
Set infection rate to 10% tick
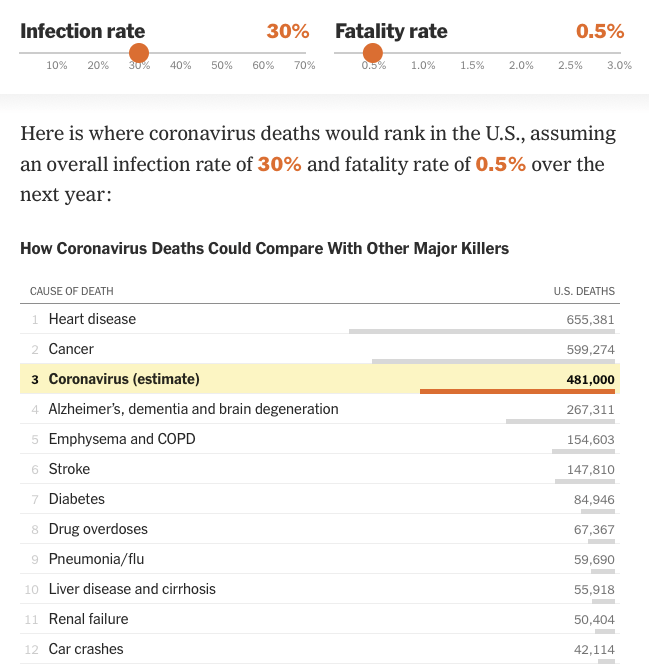57,53
